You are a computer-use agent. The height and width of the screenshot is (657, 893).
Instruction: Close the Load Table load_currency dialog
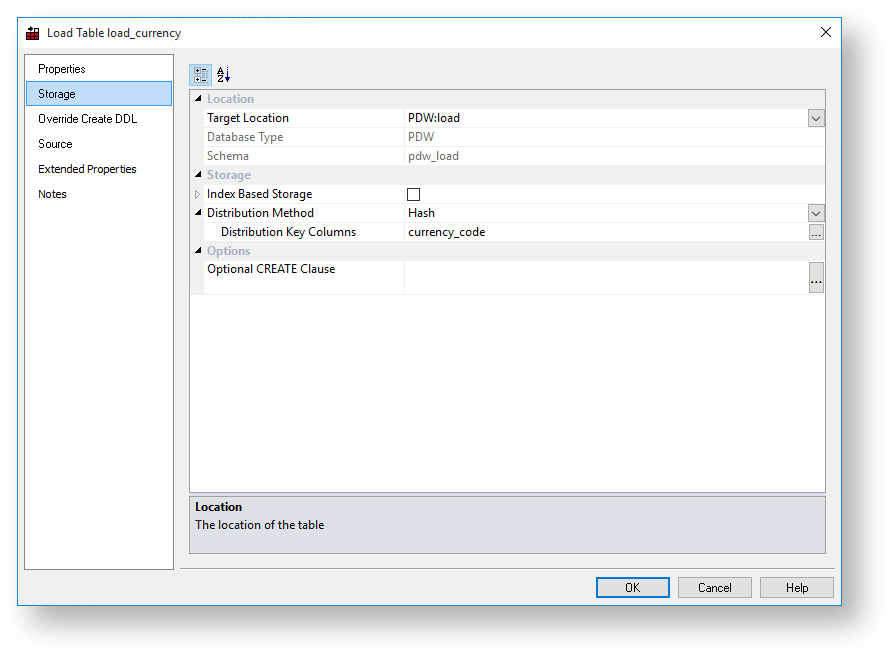(825, 32)
